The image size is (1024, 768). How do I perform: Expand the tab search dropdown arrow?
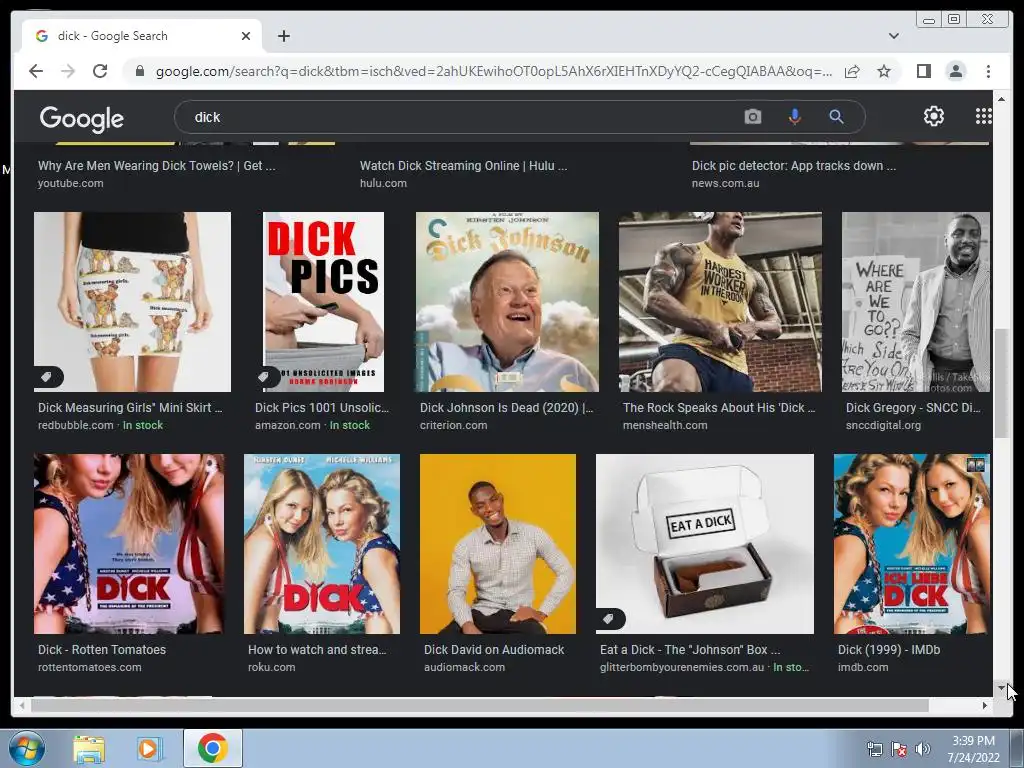[x=893, y=36]
